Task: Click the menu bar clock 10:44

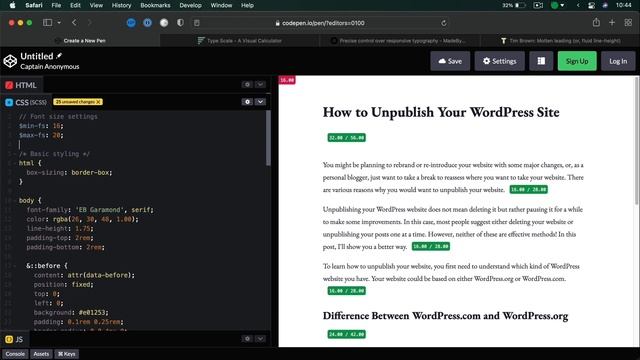Action: 623,5
